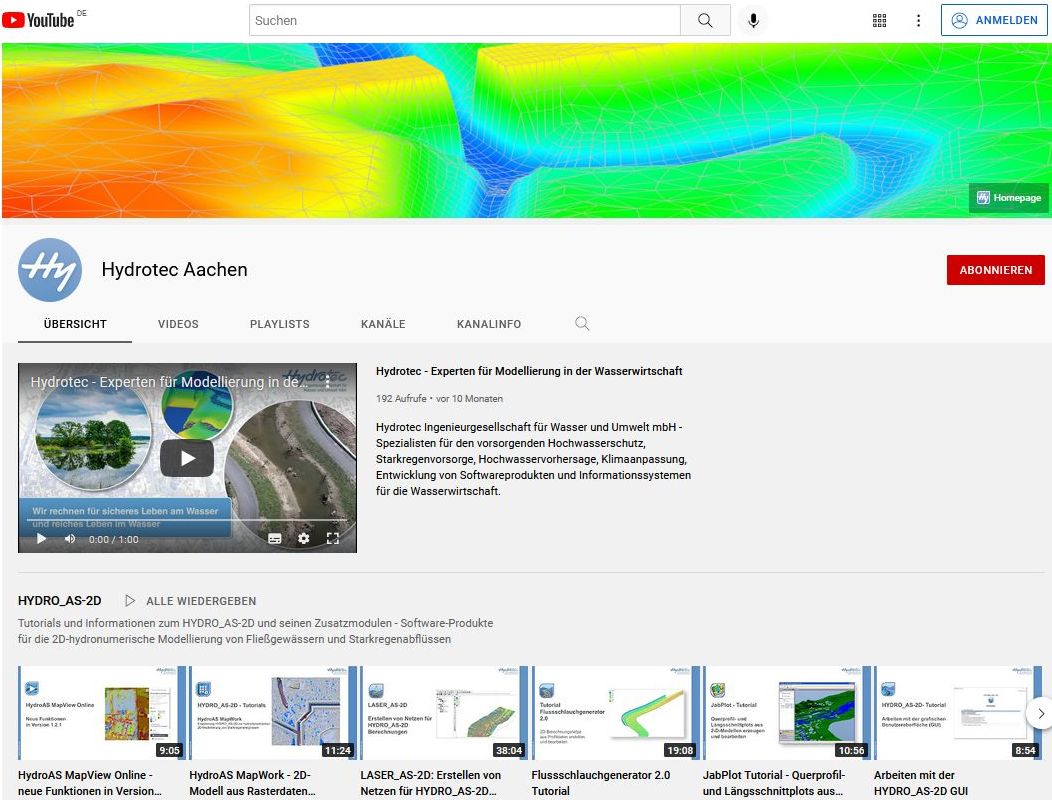Viewport: 1052px width, 800px height.
Task: Open video player settings gear
Action: 304,539
